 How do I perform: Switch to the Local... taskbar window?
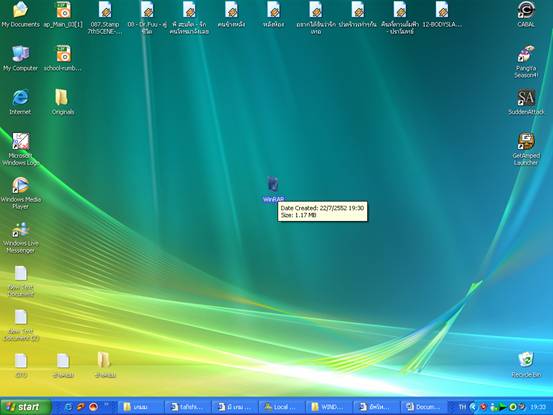pos(281,407)
